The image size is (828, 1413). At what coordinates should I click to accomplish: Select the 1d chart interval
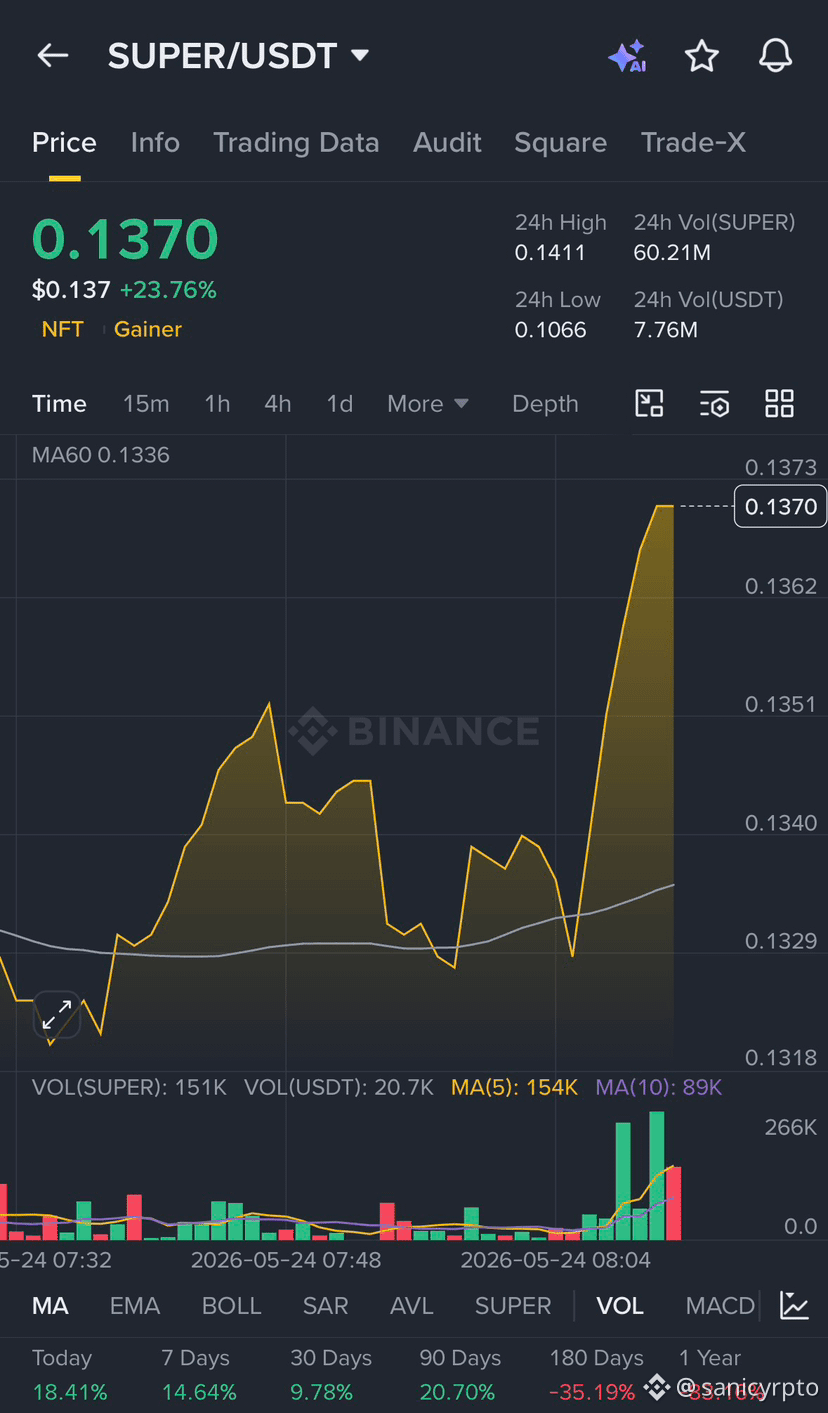tap(340, 404)
